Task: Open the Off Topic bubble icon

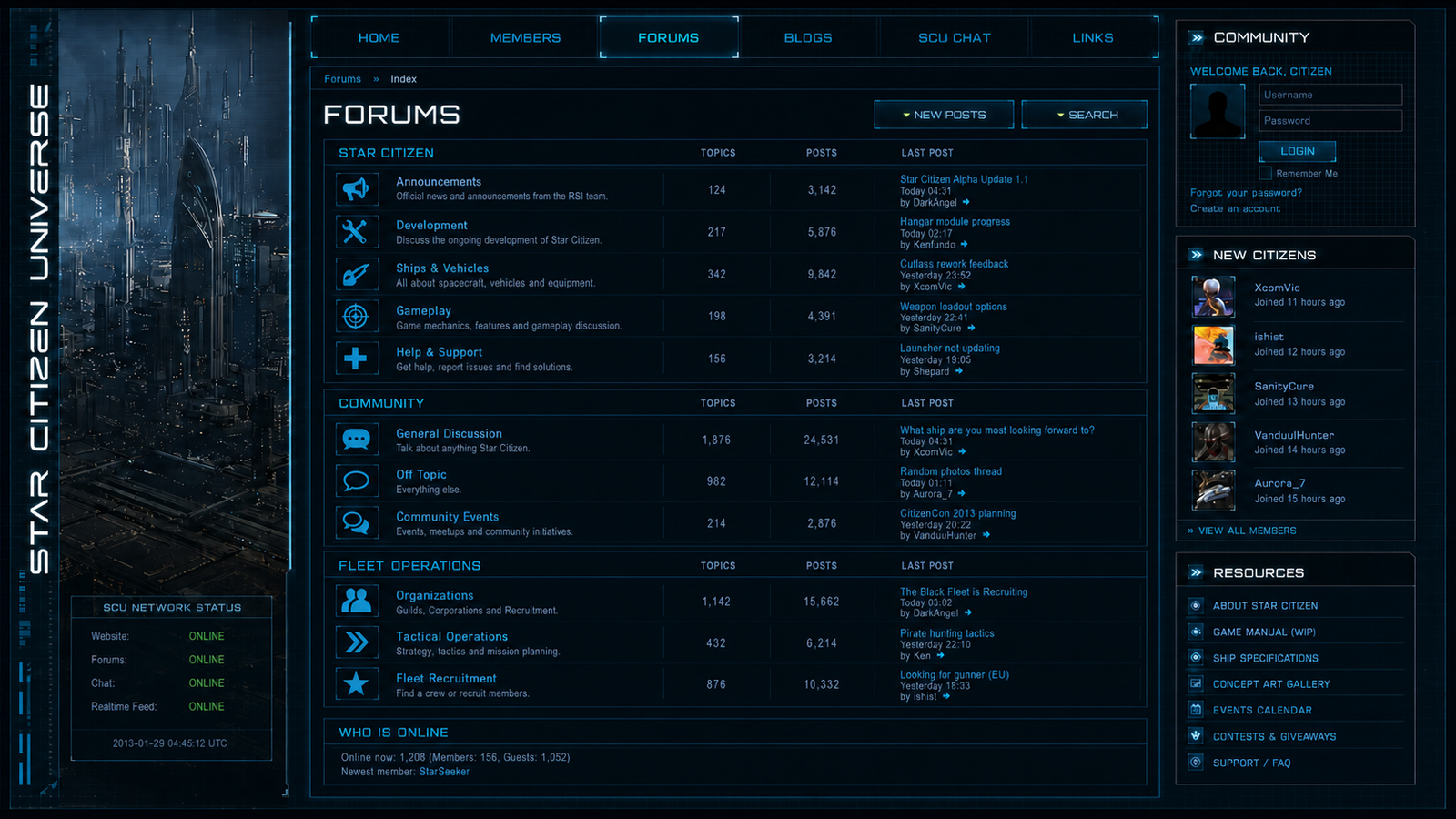Action: pyautogui.click(x=356, y=480)
